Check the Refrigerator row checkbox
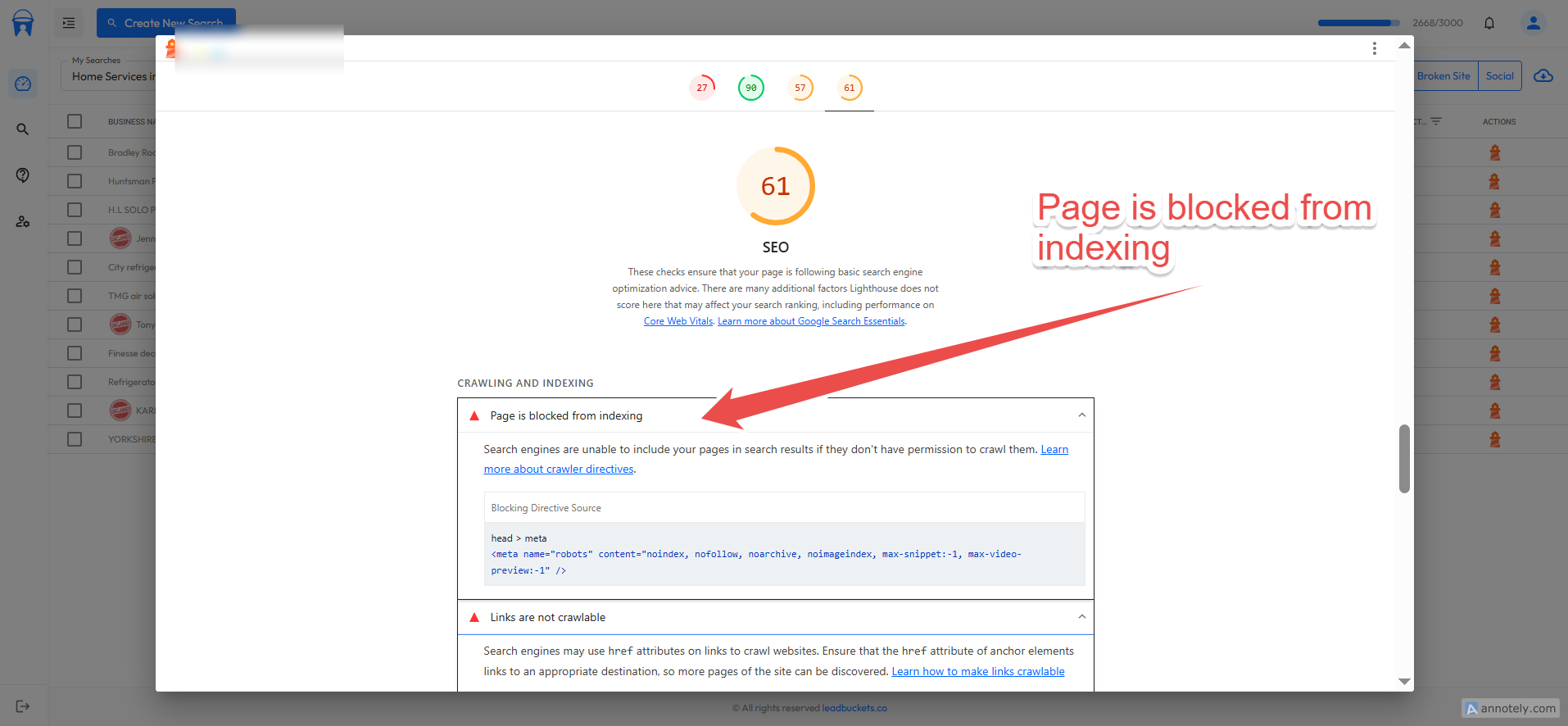The image size is (1568, 726). [75, 382]
